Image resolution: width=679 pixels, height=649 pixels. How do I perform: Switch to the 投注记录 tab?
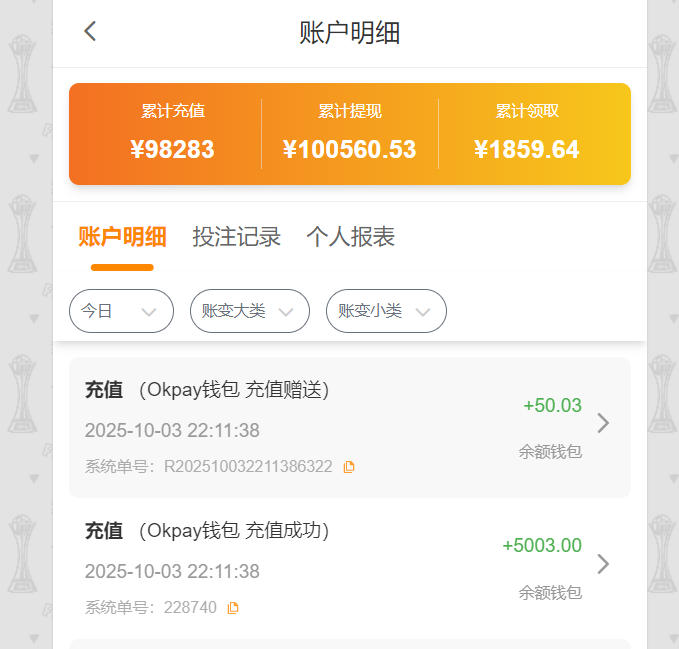[236, 237]
